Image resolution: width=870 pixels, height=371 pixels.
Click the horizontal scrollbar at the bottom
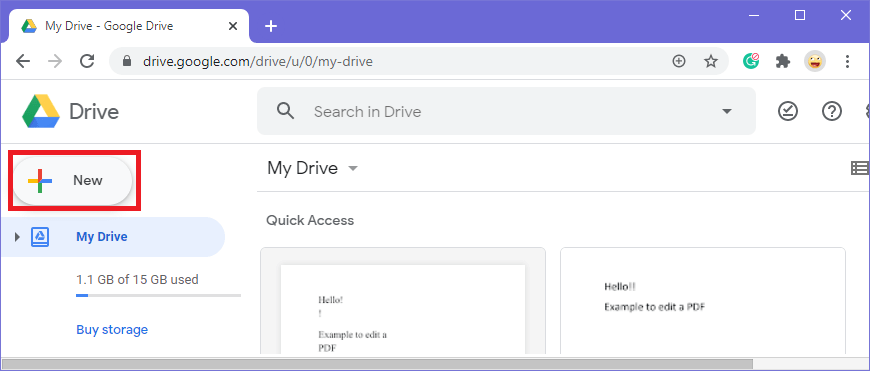pos(377,364)
